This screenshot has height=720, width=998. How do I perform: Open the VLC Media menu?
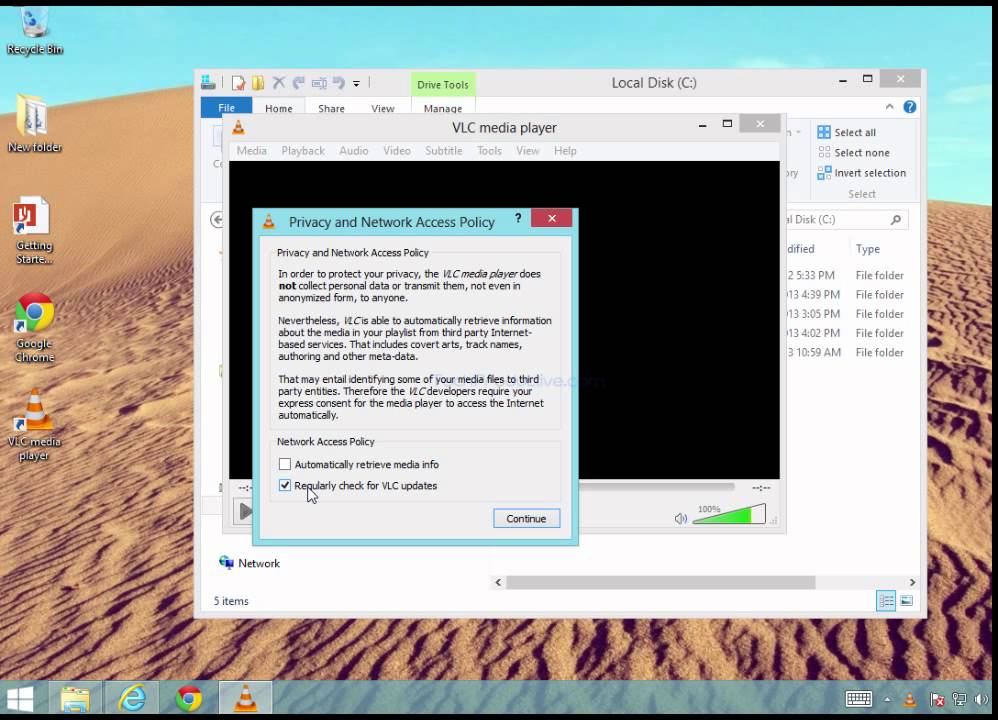(251, 151)
